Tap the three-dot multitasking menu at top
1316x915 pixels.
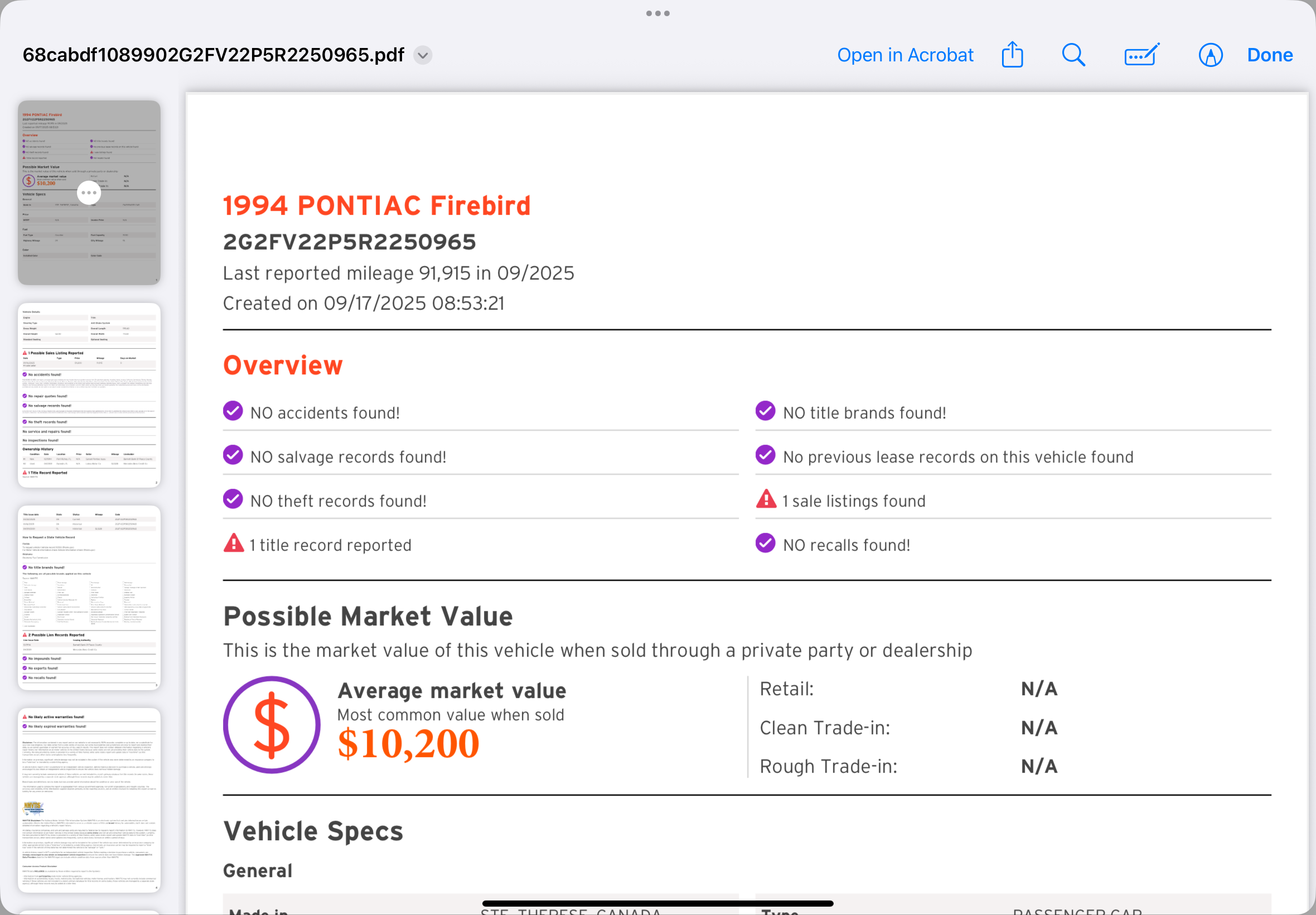(657, 13)
